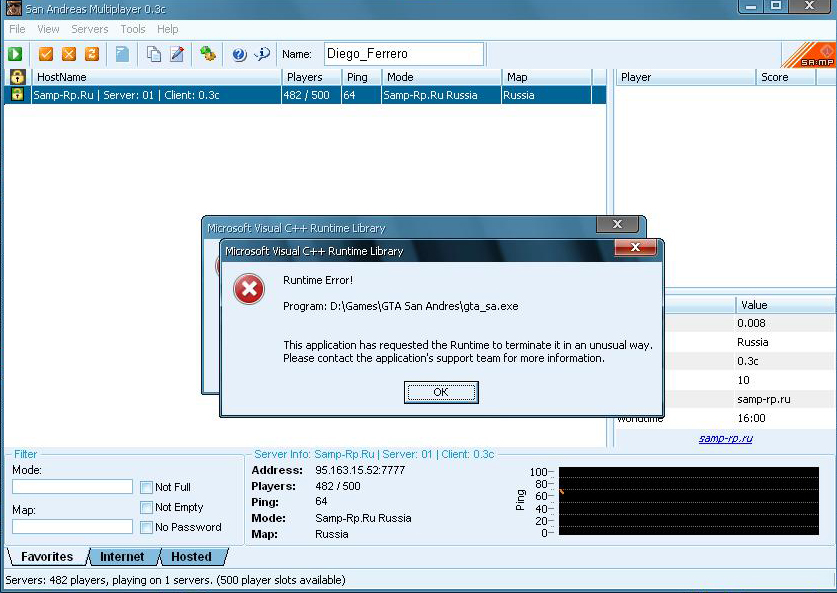The height and width of the screenshot is (593, 837).
Task: Click the address 95.163.15.52:7777 text
Action: point(360,470)
